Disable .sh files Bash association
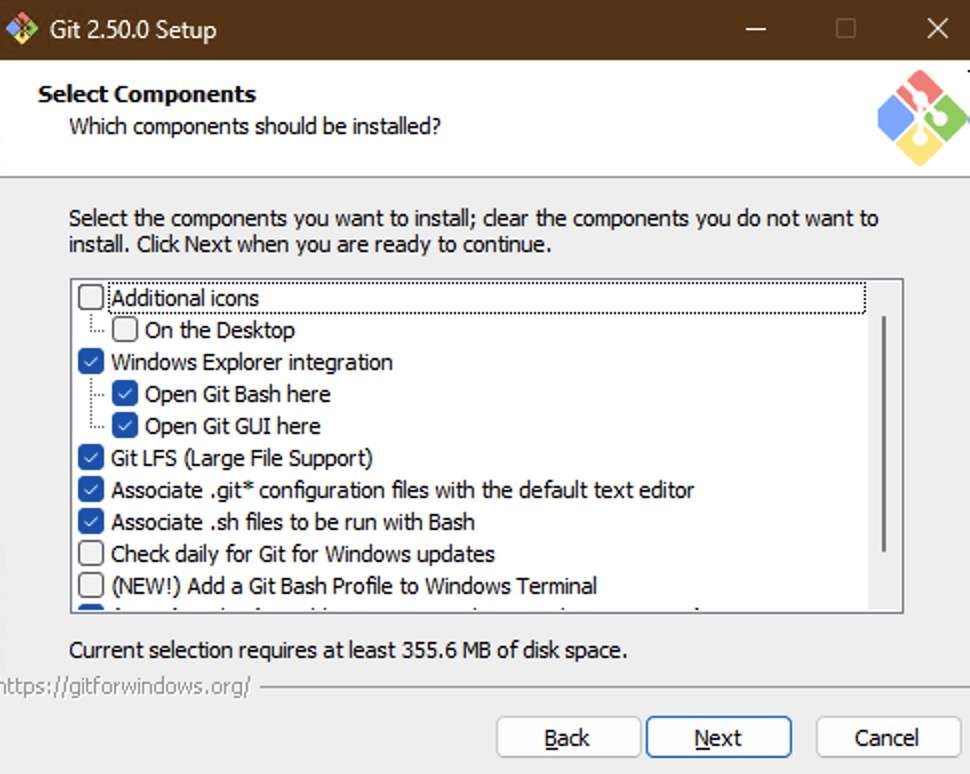 91,522
